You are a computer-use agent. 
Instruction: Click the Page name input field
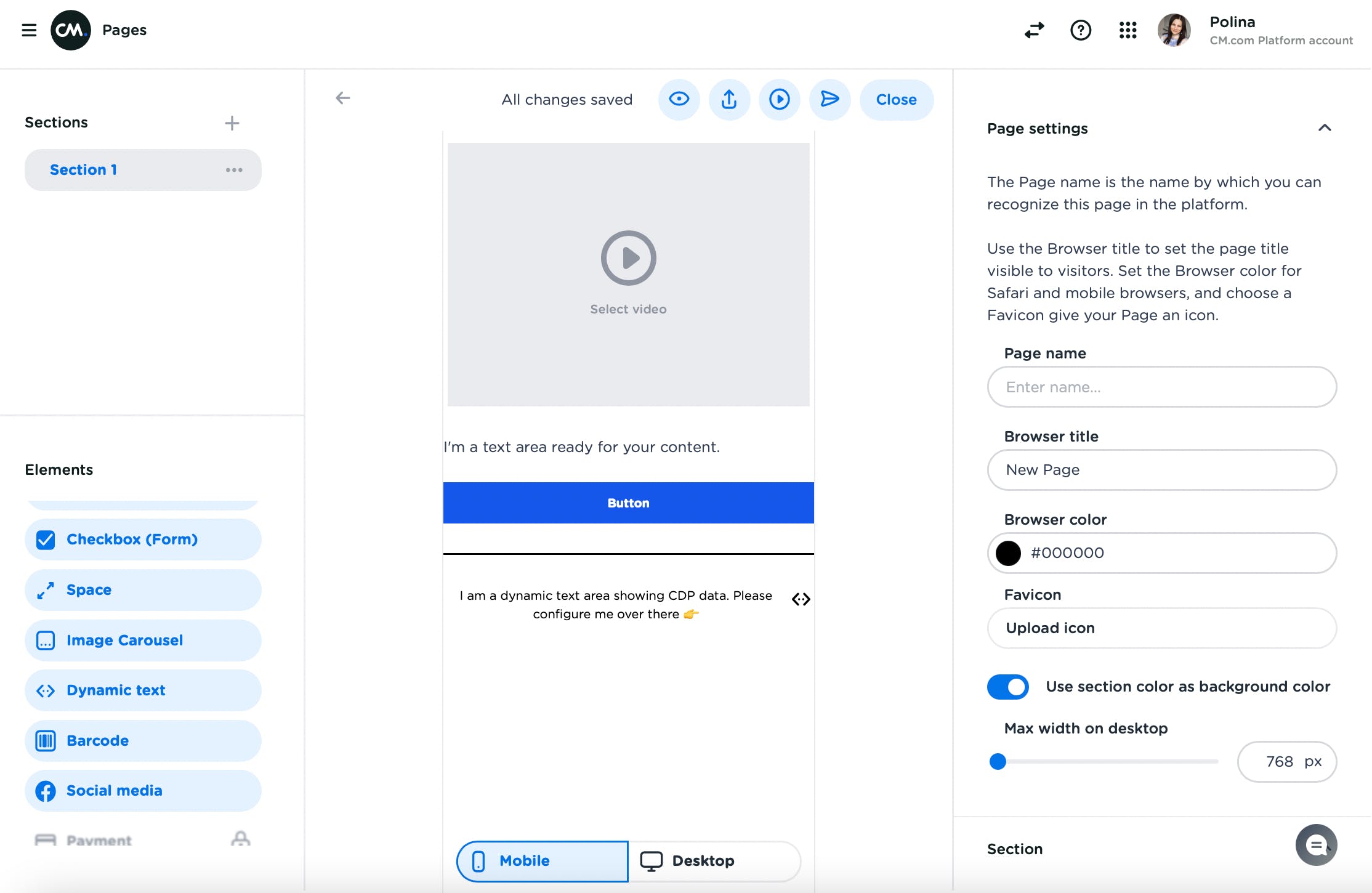point(1161,387)
